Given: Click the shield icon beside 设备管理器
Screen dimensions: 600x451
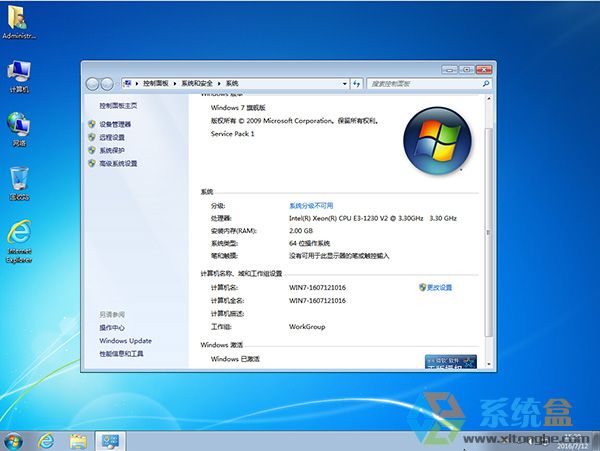Looking at the screenshot, I should [91, 124].
